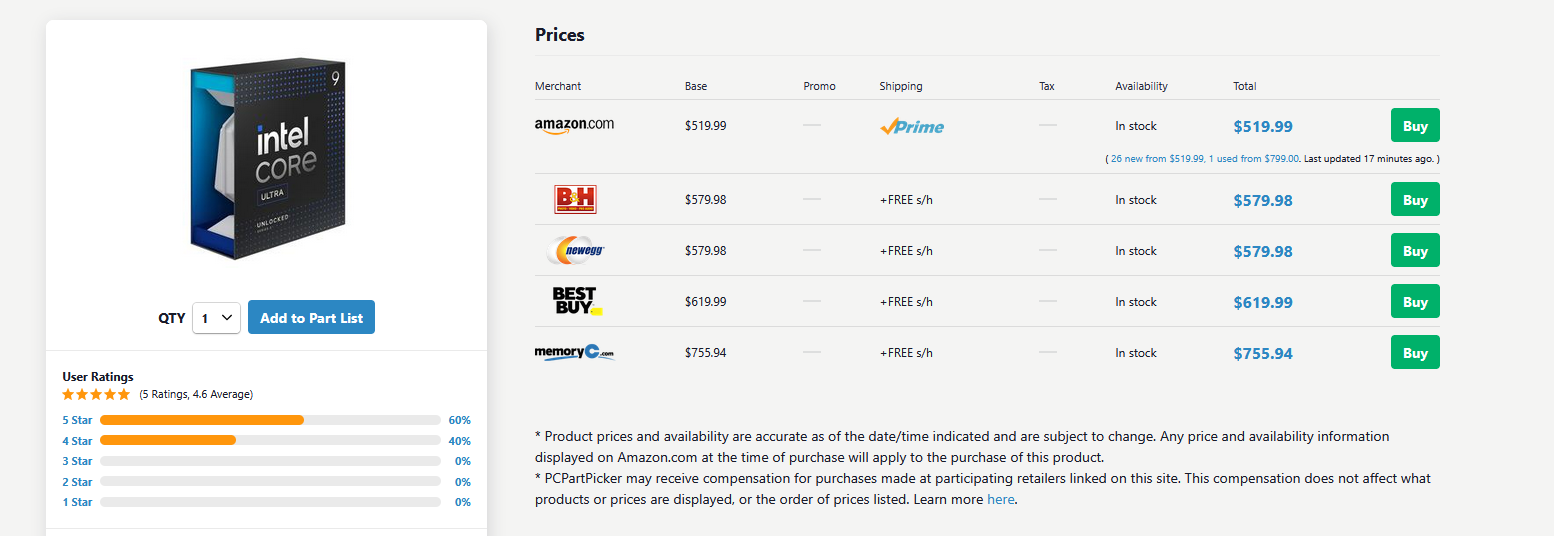Click the Best Buy logo
The height and width of the screenshot is (536, 1554).
(x=577, y=302)
